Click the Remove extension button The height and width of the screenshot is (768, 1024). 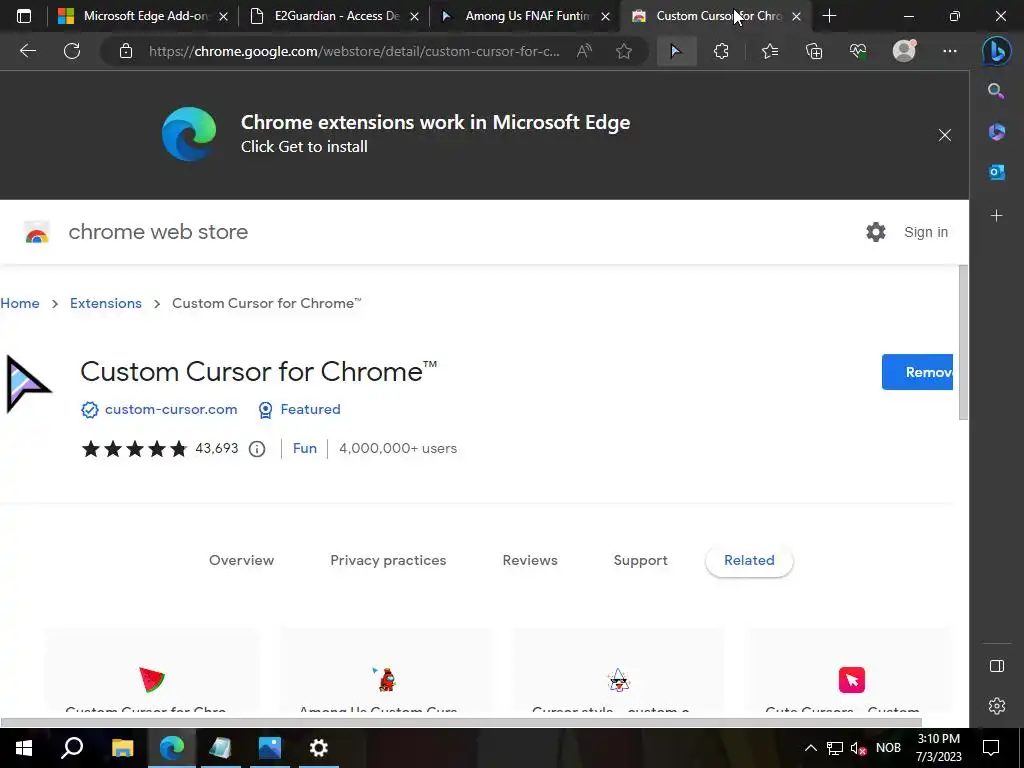(917, 372)
